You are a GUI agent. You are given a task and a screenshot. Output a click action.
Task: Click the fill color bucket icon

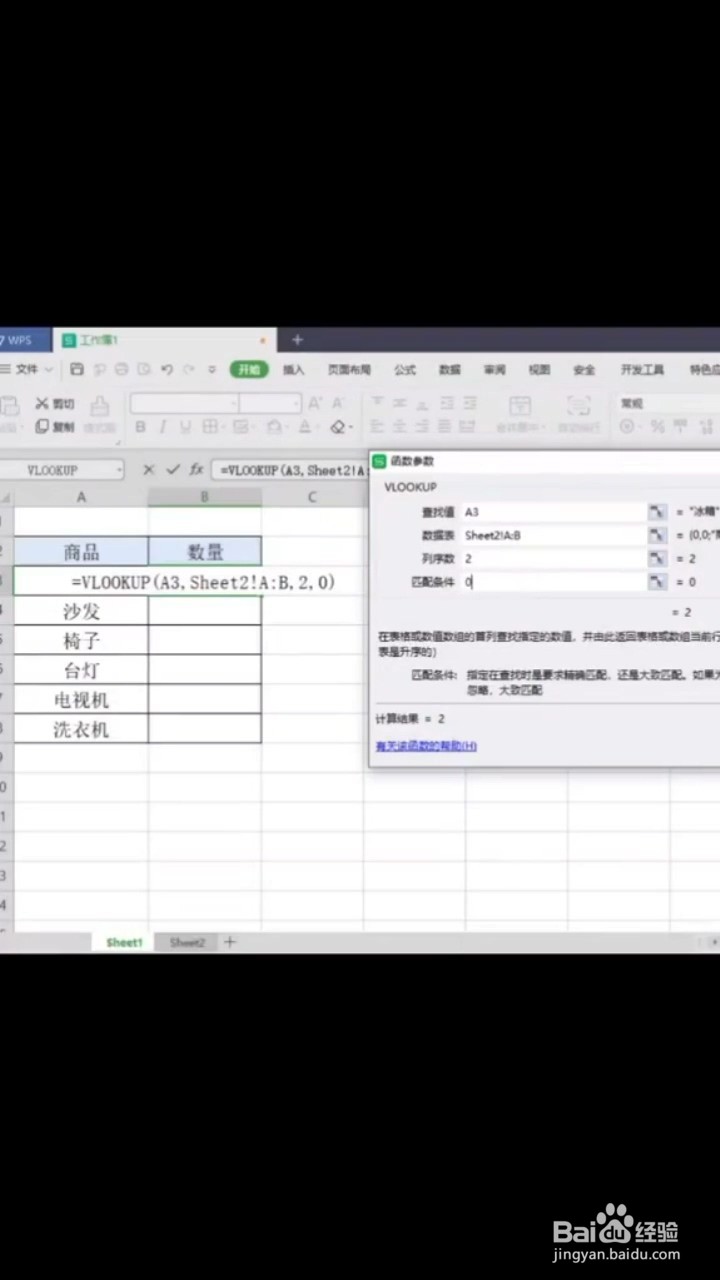pyautogui.click(x=273, y=427)
